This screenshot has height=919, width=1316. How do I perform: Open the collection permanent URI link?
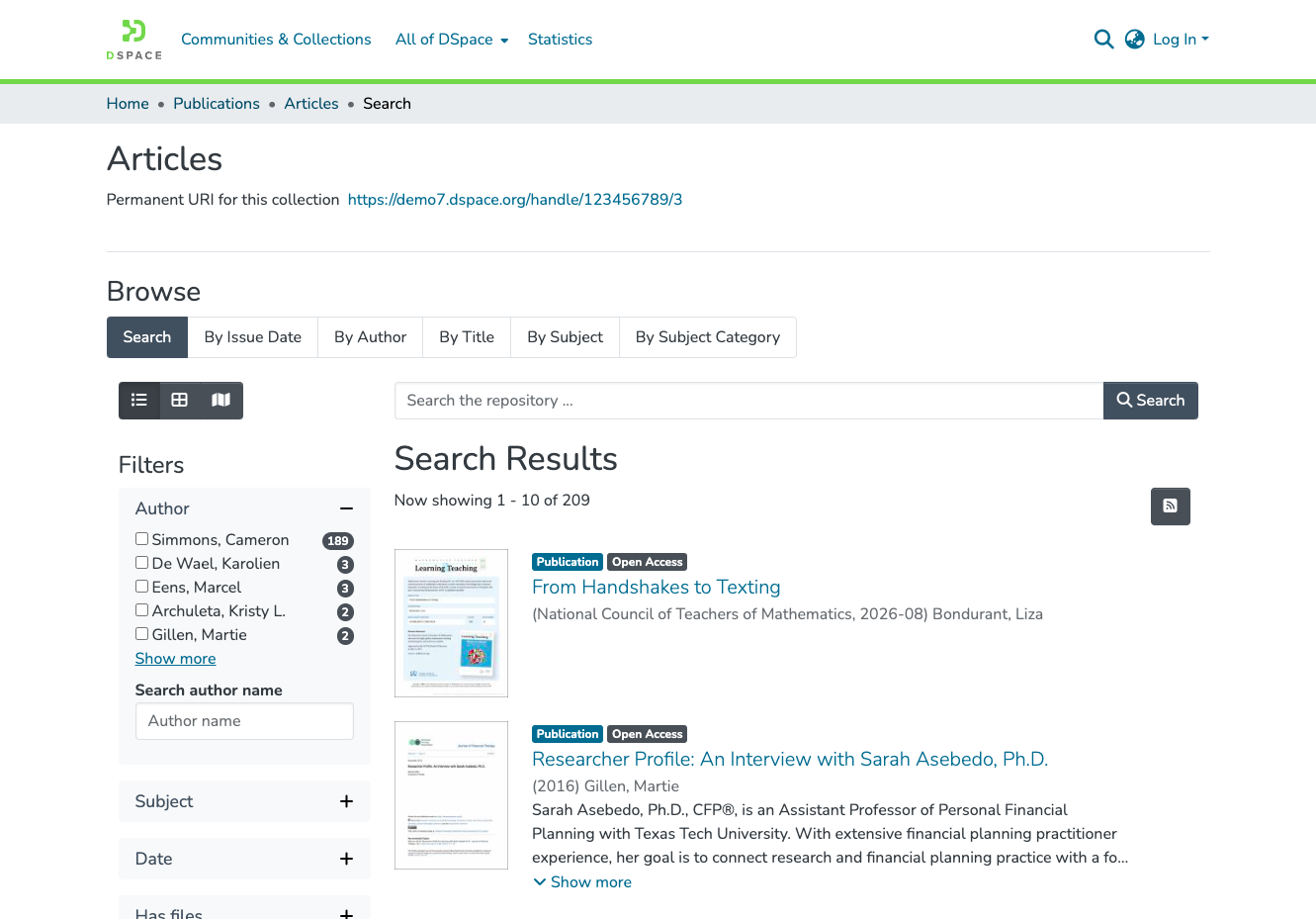pos(515,200)
